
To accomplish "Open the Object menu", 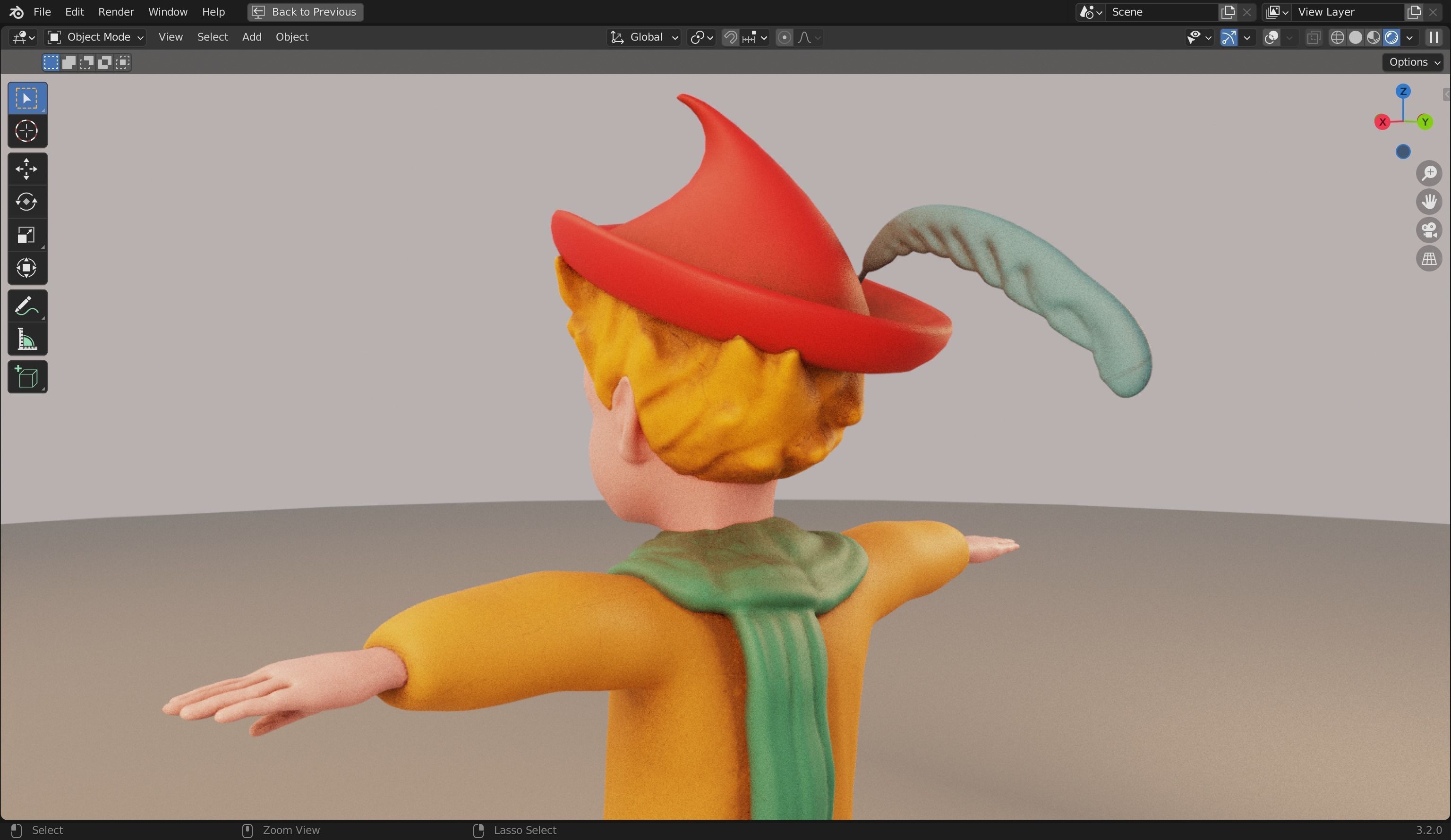I will coord(292,37).
